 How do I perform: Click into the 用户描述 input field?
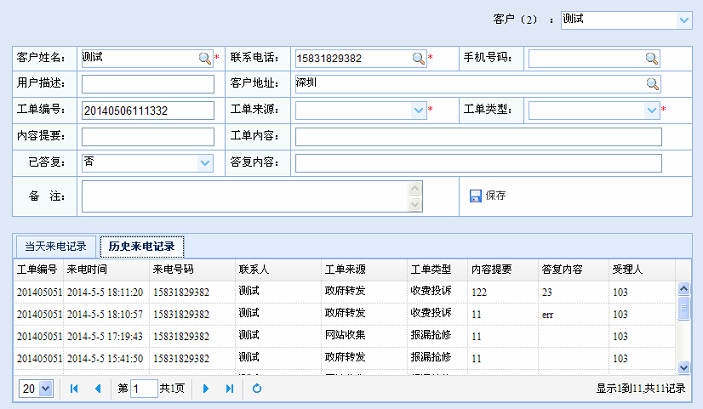tap(148, 84)
